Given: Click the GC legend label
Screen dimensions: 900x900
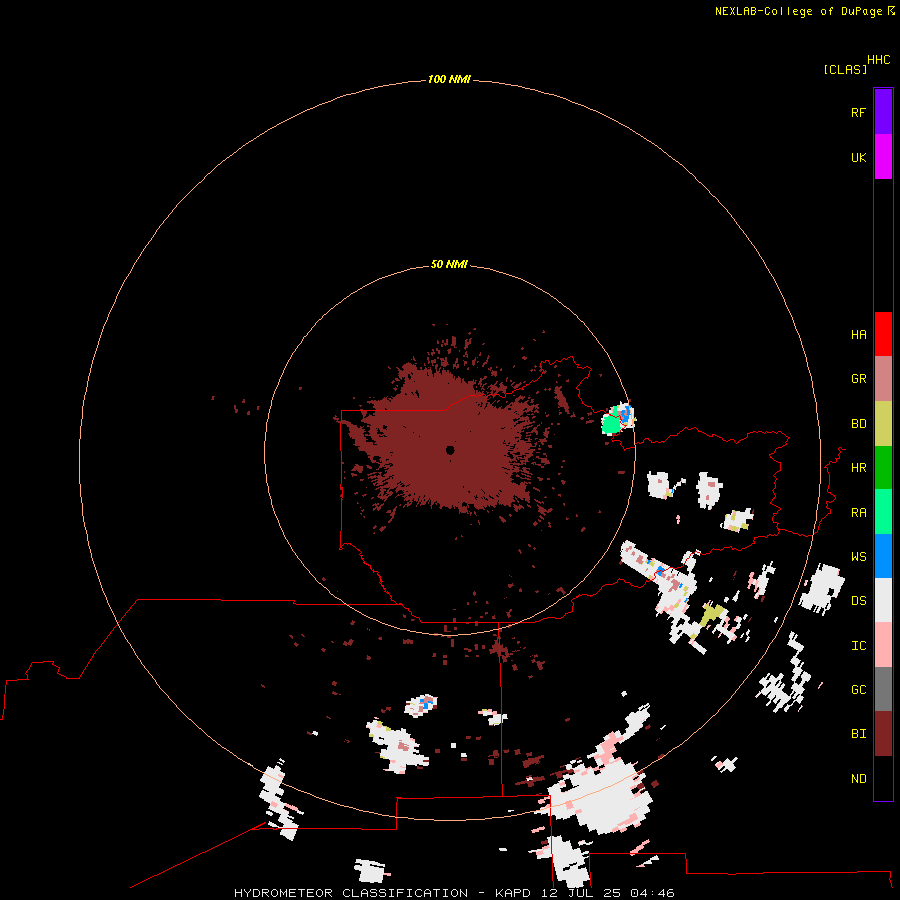Looking at the screenshot, I should point(858,690).
